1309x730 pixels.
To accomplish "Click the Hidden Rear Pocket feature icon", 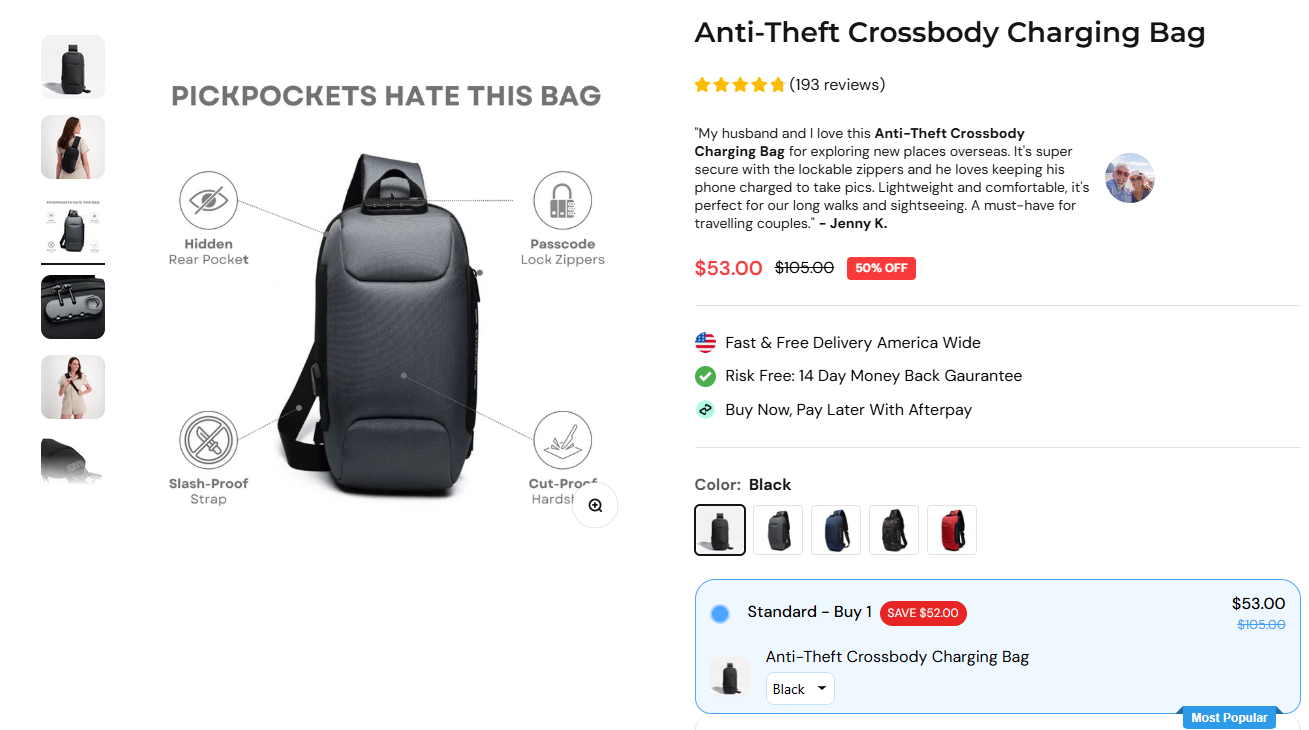I will [208, 198].
